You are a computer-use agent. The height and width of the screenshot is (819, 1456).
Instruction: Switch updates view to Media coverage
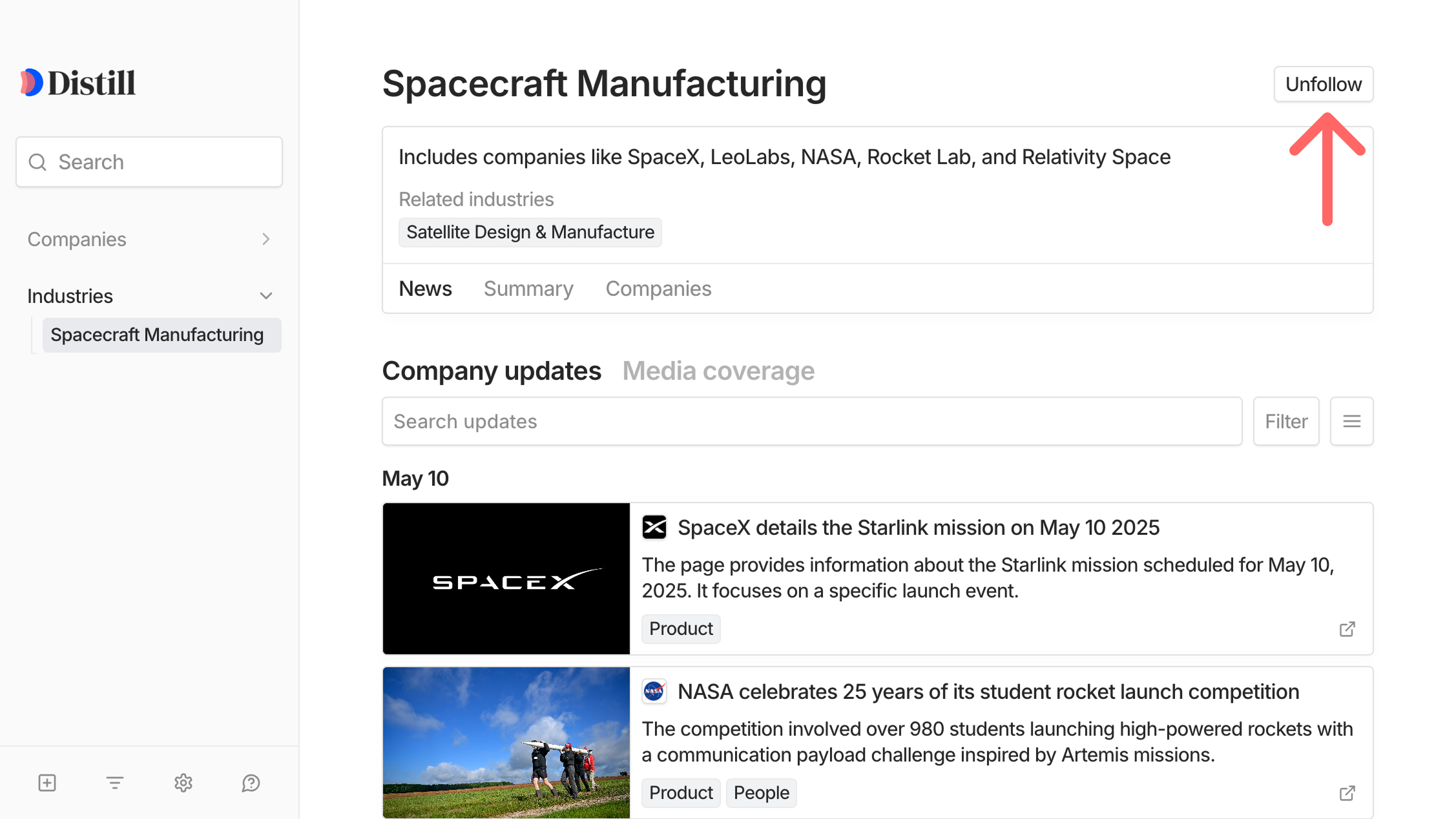pyautogui.click(x=718, y=371)
